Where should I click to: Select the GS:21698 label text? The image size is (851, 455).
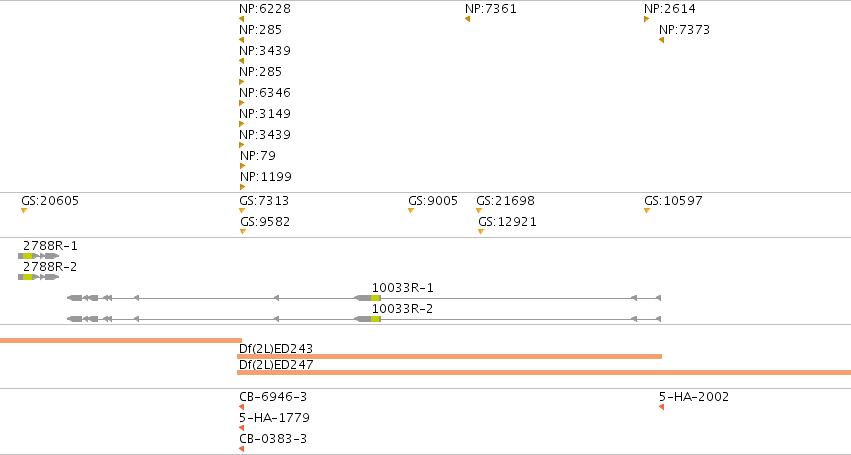point(505,201)
